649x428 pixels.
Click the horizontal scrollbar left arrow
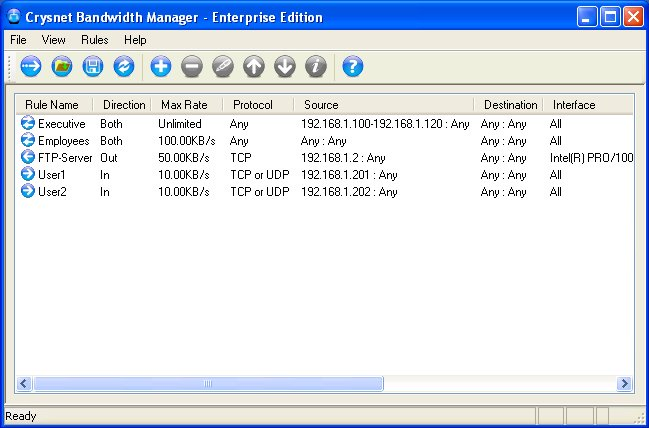pyautogui.click(x=24, y=384)
